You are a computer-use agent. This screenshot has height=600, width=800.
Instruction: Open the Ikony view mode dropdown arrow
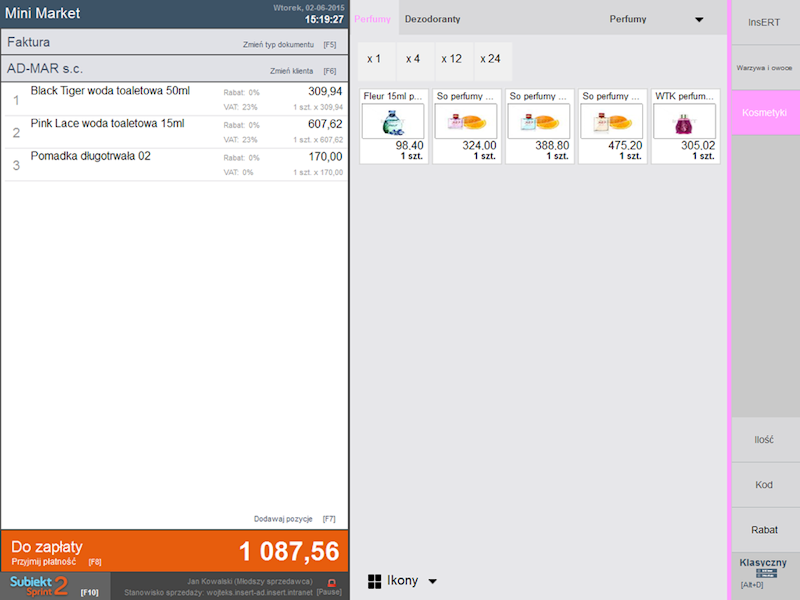[x=433, y=581]
